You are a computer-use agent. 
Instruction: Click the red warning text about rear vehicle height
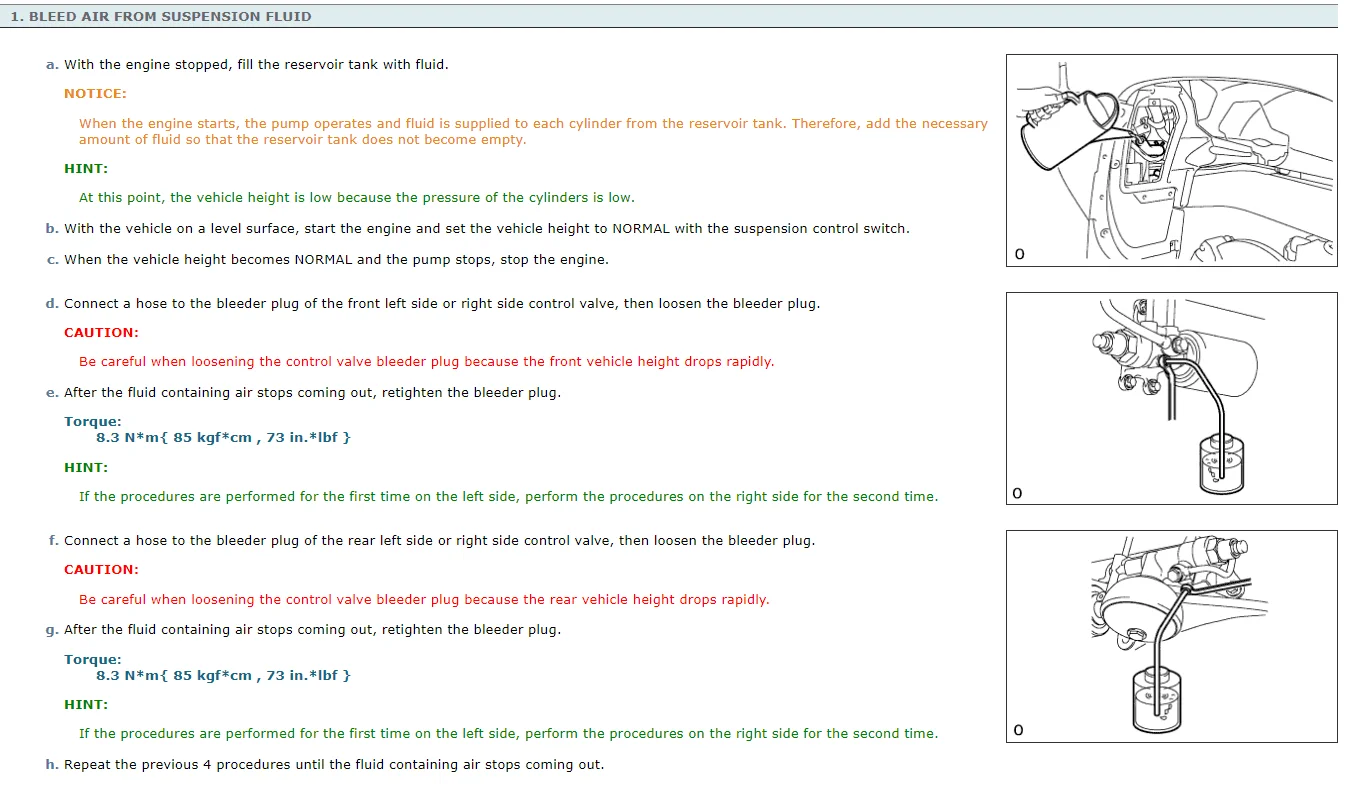[424, 599]
